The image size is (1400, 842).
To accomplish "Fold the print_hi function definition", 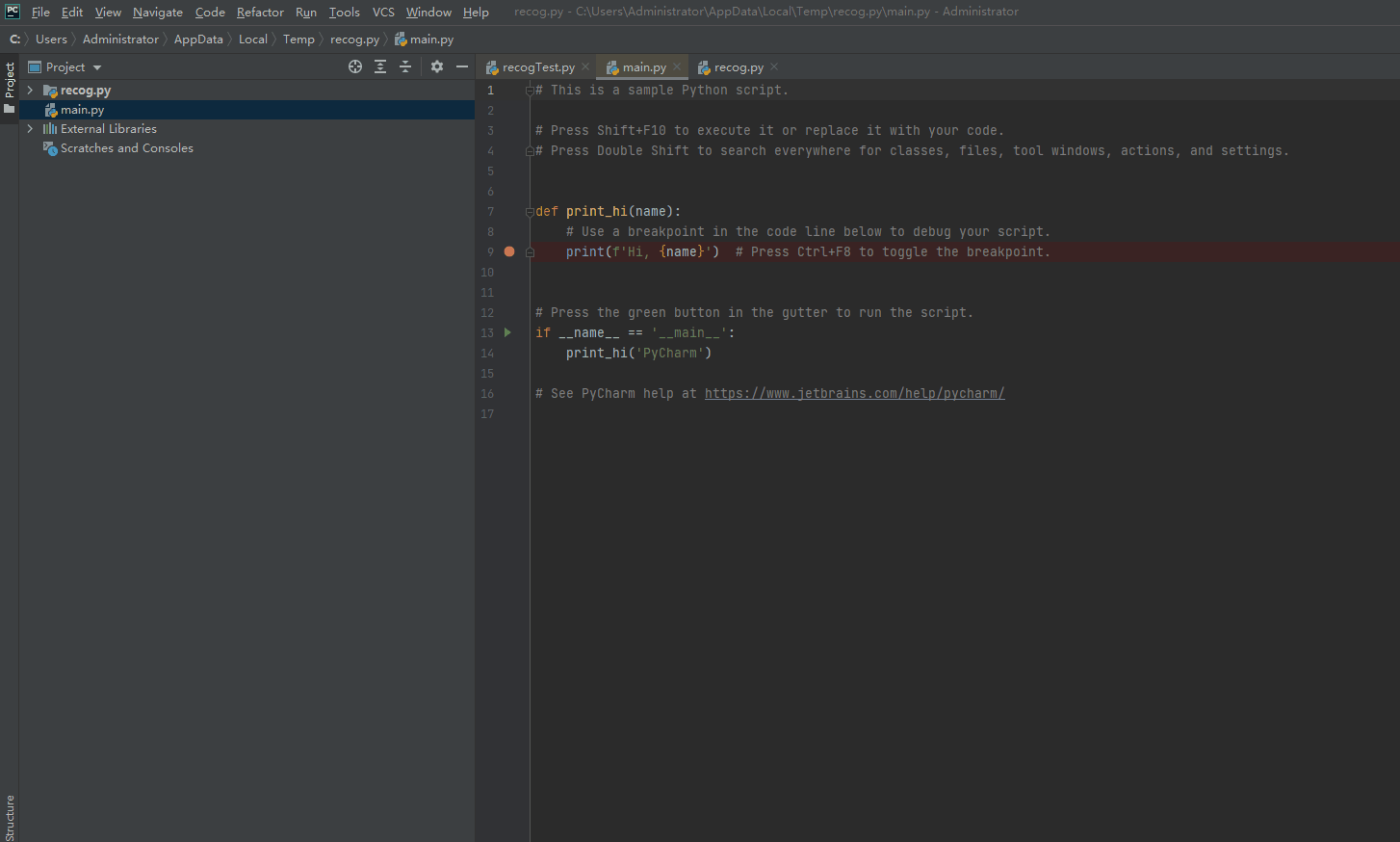I will 530,211.
